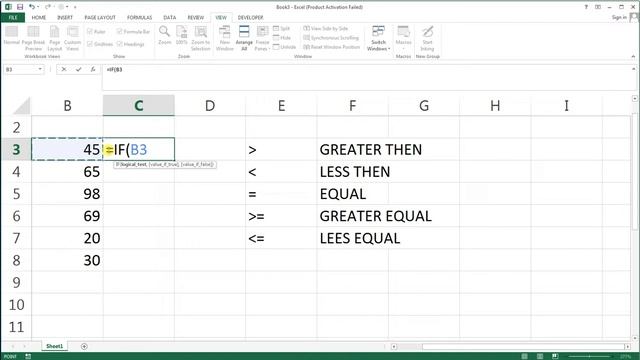The height and width of the screenshot is (360, 640).
Task: Click the >= operator cell
Action: pyautogui.click(x=281, y=216)
